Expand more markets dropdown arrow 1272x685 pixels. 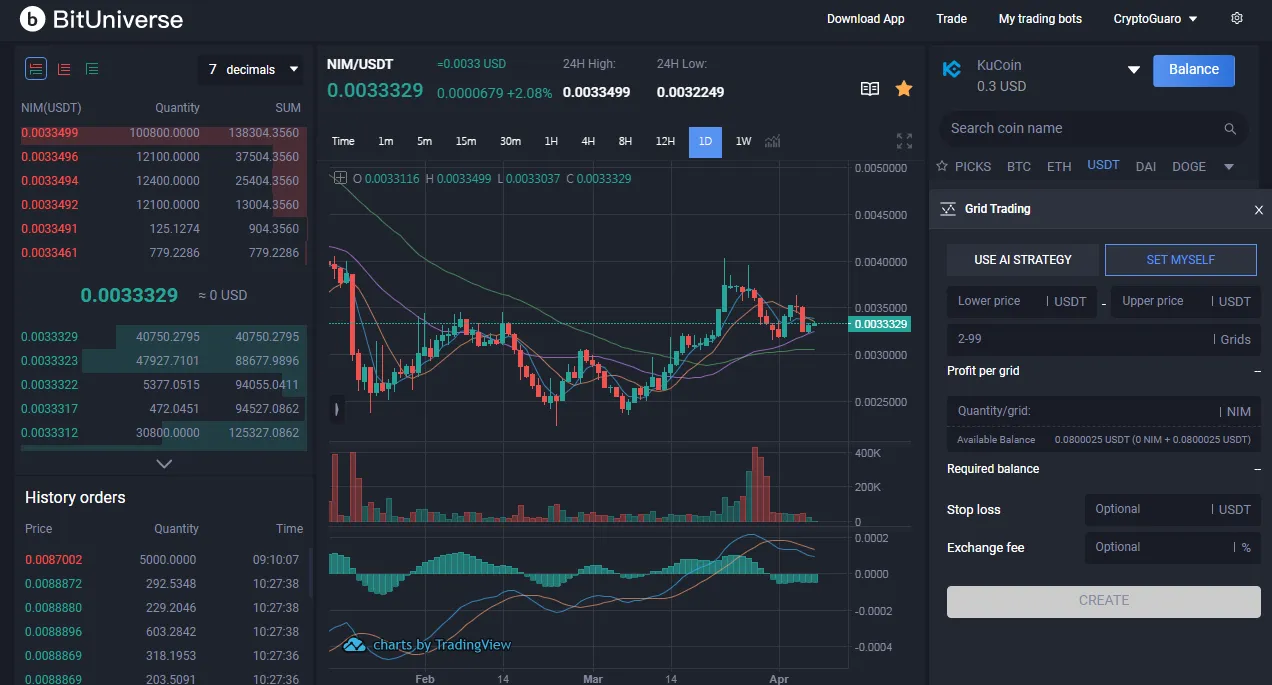coord(1229,167)
